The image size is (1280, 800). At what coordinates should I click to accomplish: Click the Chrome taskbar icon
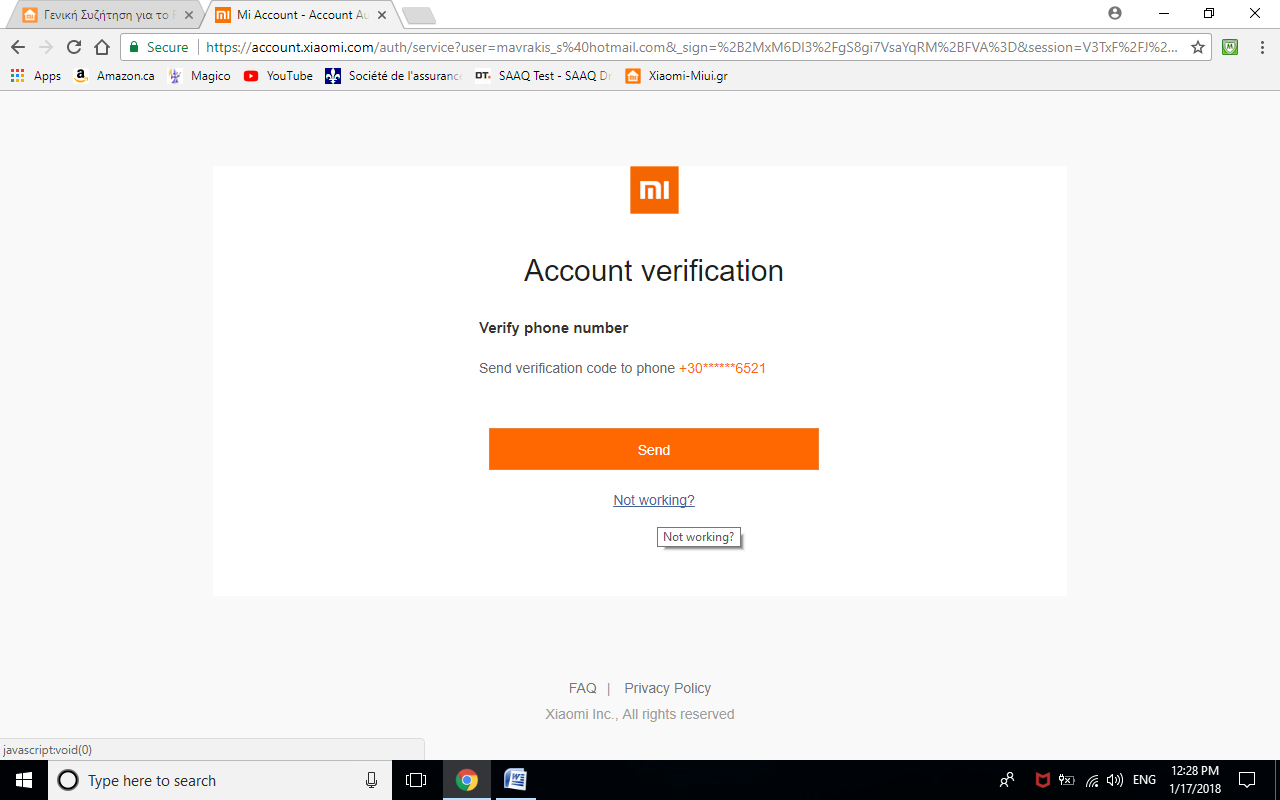(467, 780)
